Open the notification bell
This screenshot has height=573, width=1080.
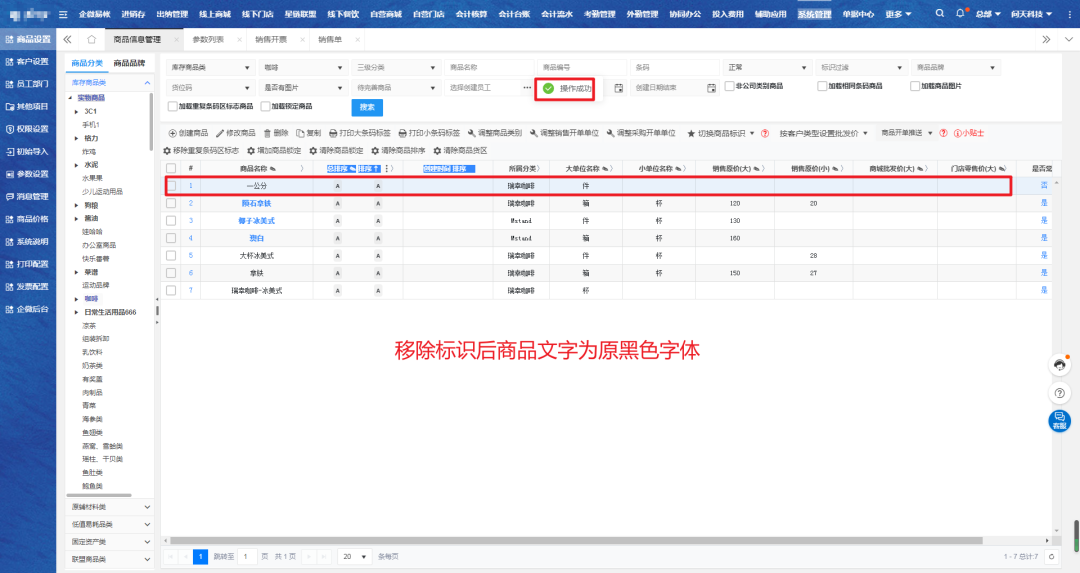[x=960, y=14]
